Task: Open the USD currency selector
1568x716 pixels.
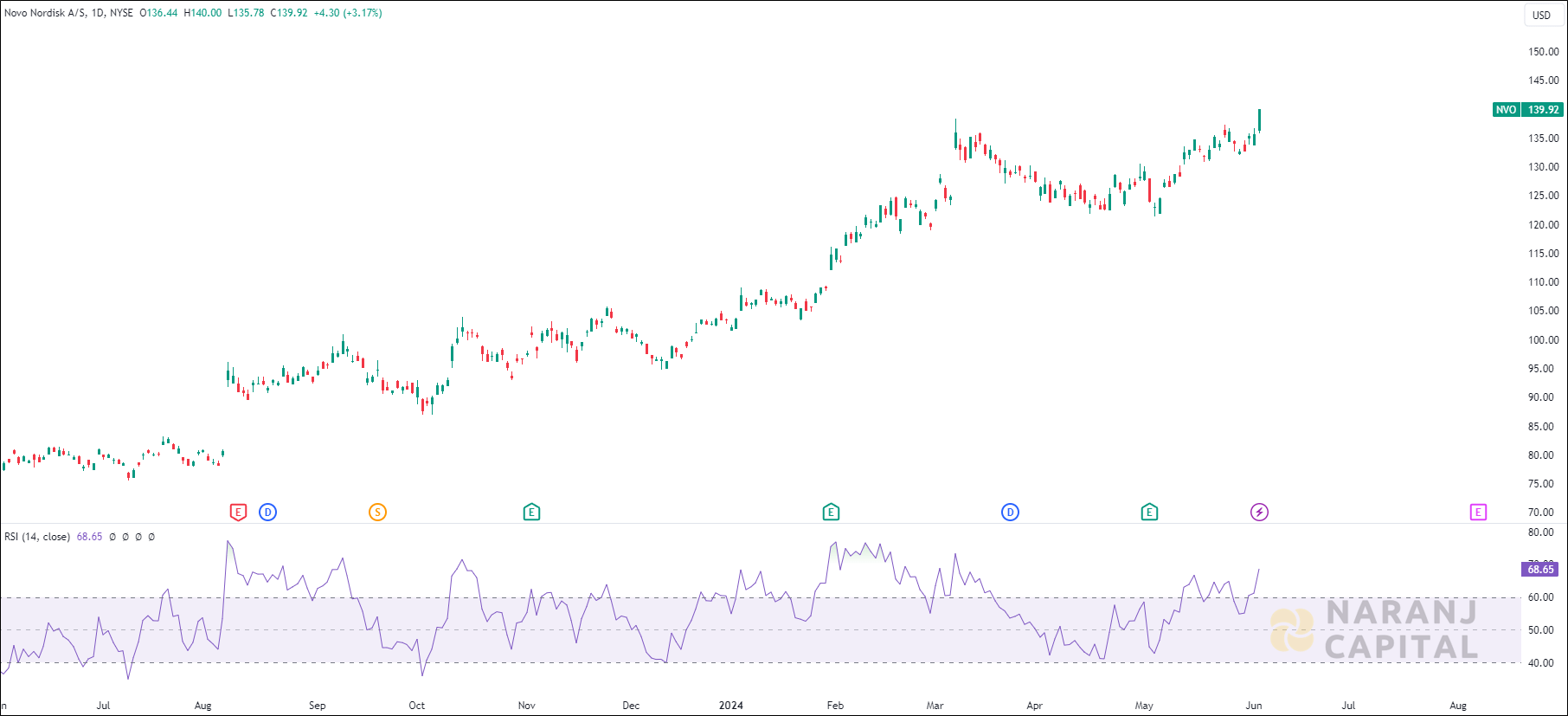Action: point(1542,15)
